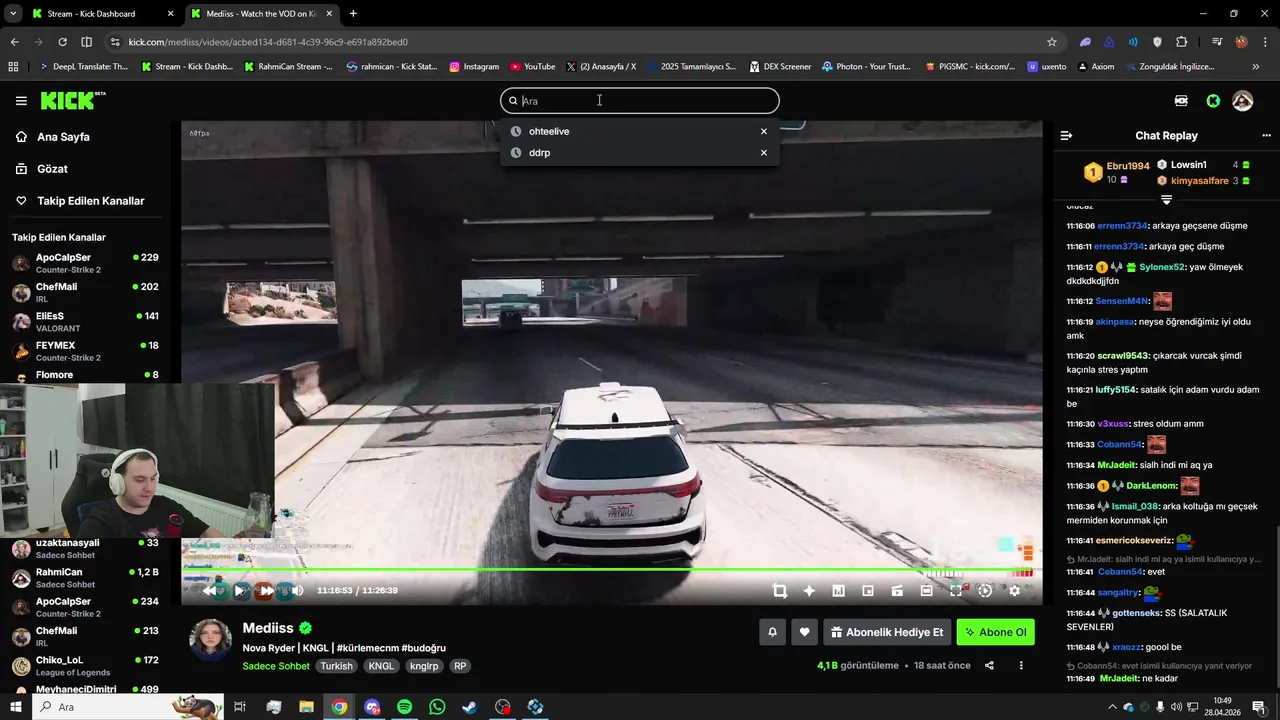Click the Mediiss channel name

(x=268, y=628)
